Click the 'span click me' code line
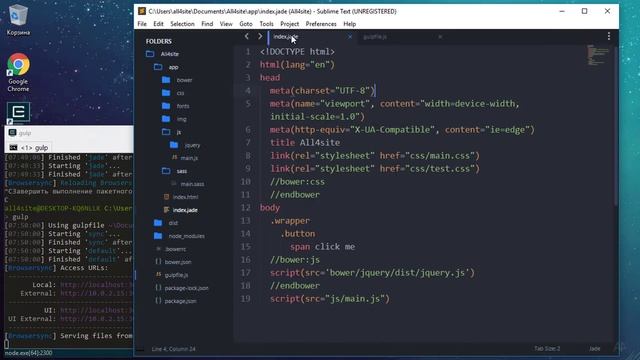The image size is (640, 360). coord(322,247)
